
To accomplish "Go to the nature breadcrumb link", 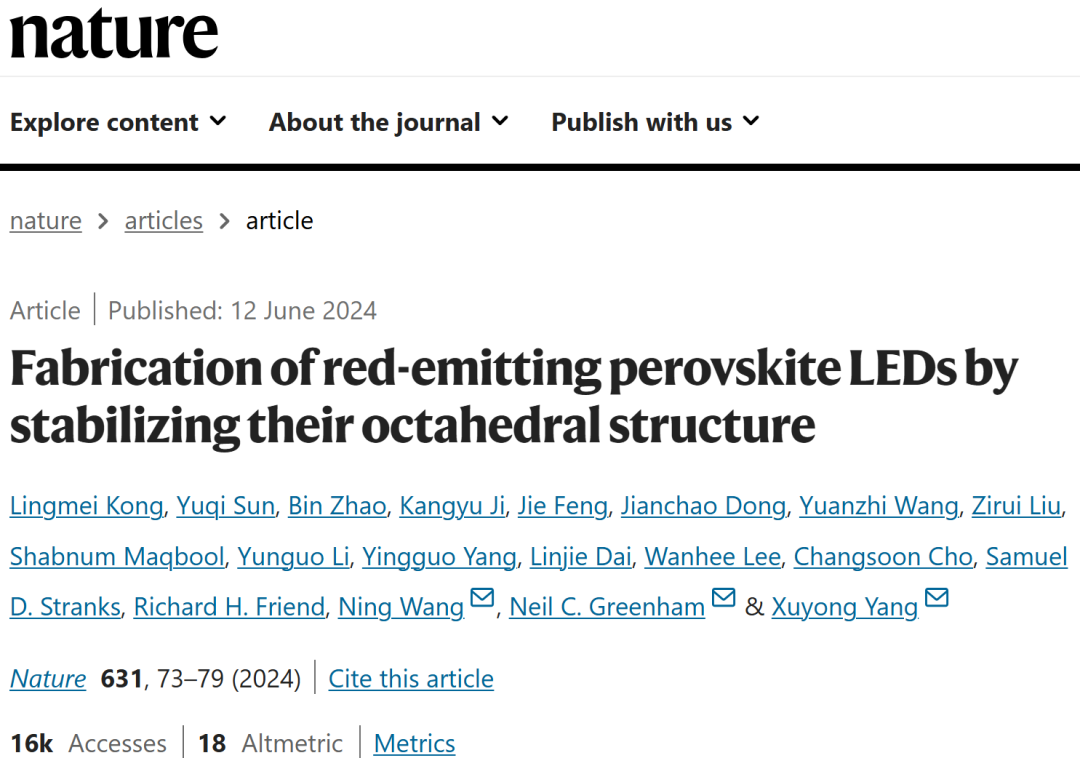I will (x=45, y=220).
